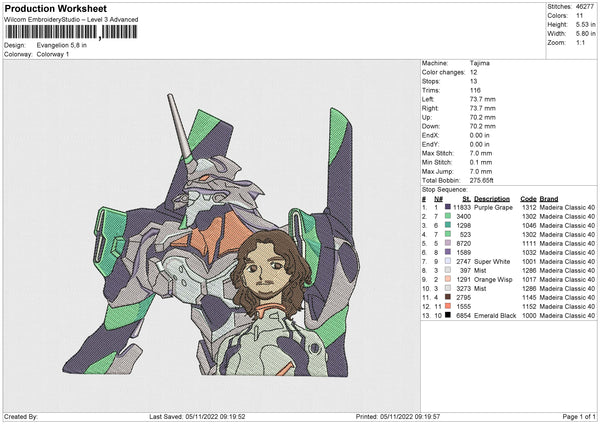Click the Mist swatch beside 3273 stitches
This screenshot has width=600, height=424.
click(448, 288)
